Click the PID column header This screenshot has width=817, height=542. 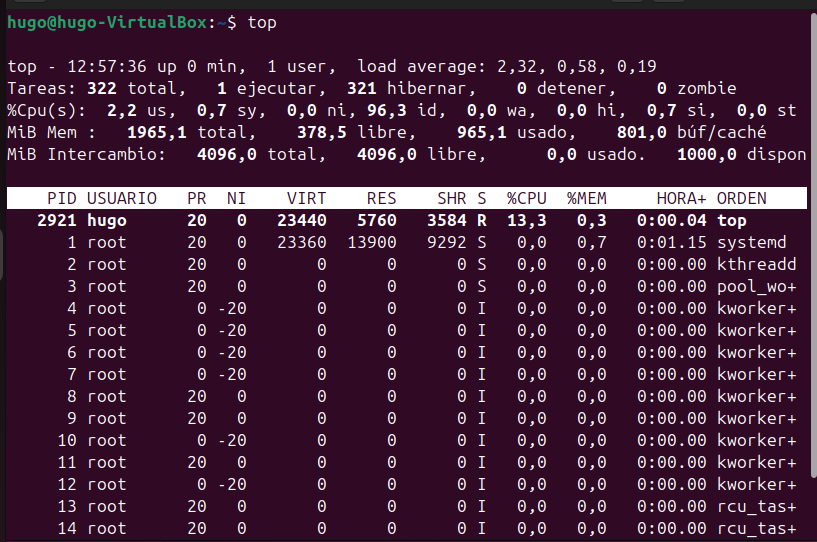62,198
